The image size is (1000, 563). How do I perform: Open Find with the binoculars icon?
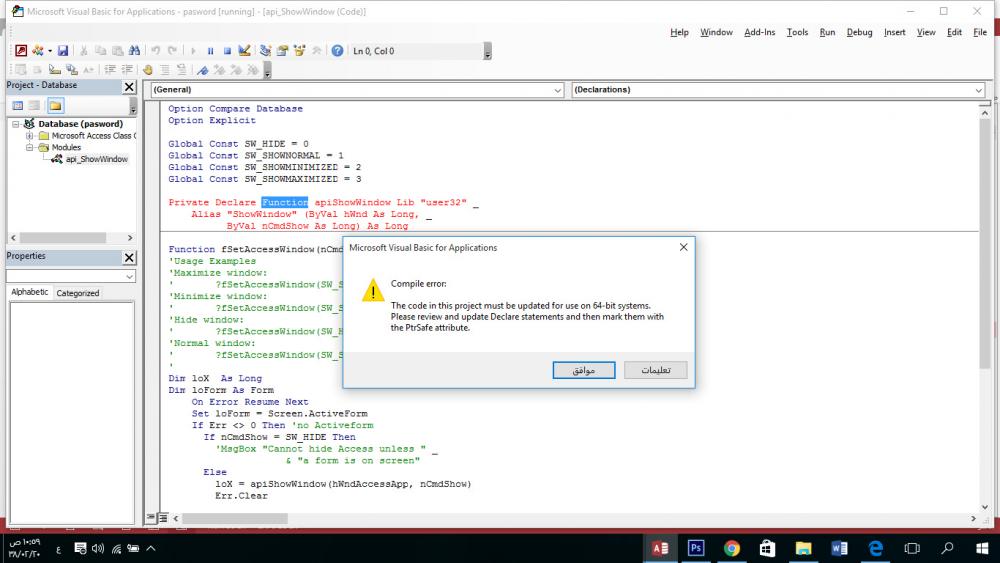click(x=135, y=50)
